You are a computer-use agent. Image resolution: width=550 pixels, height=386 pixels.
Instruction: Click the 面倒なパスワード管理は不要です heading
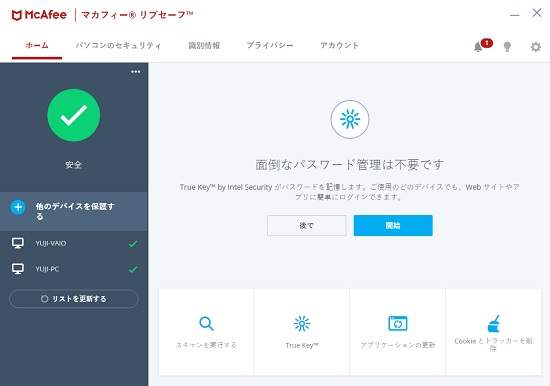[350, 165]
